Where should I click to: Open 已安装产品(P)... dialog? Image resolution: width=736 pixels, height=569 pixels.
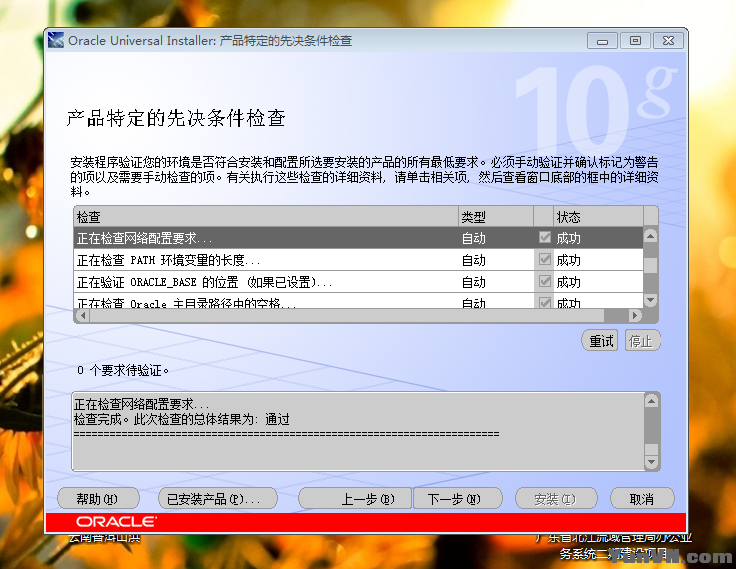coord(218,499)
